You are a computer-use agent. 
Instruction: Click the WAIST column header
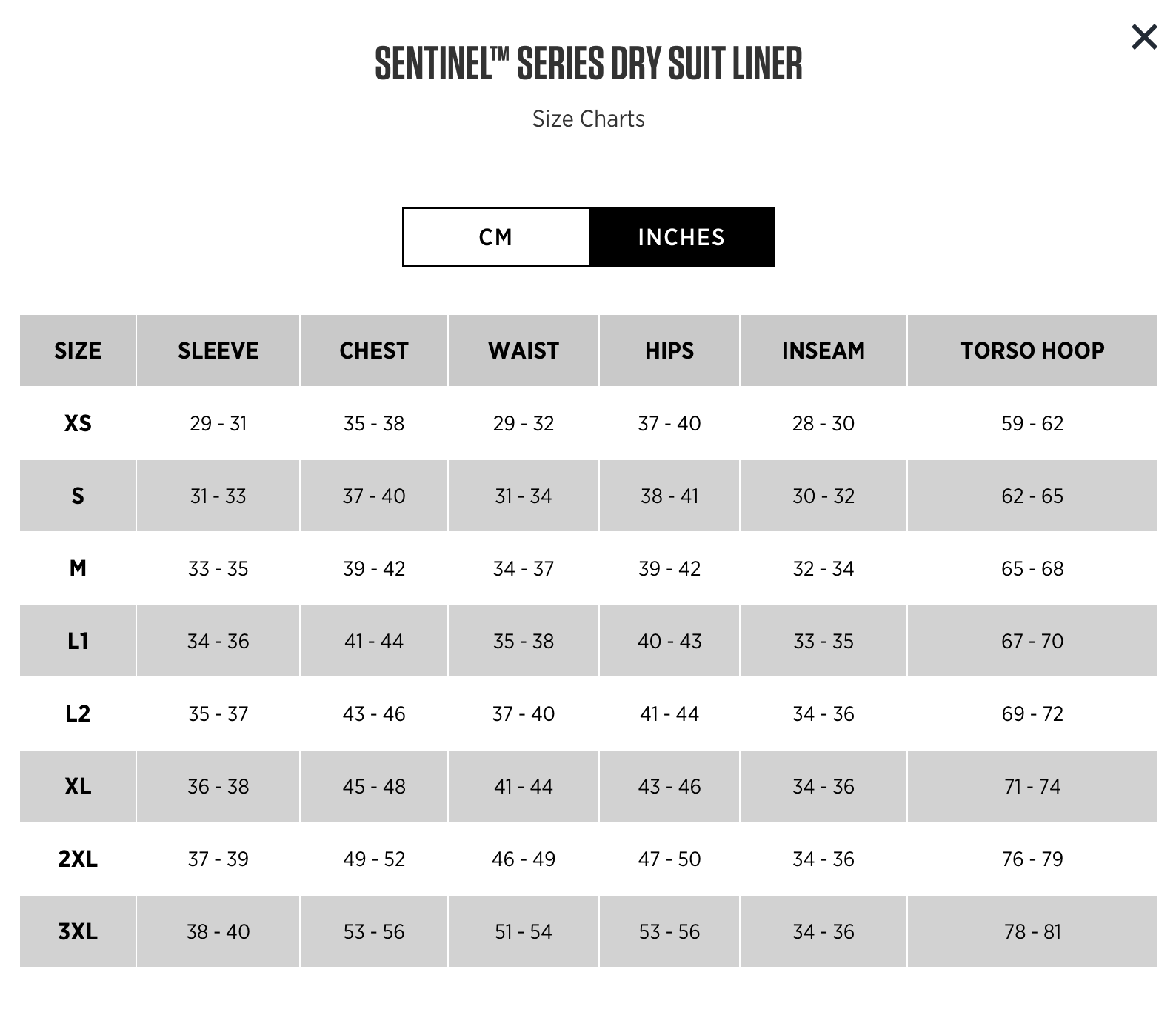tap(524, 350)
